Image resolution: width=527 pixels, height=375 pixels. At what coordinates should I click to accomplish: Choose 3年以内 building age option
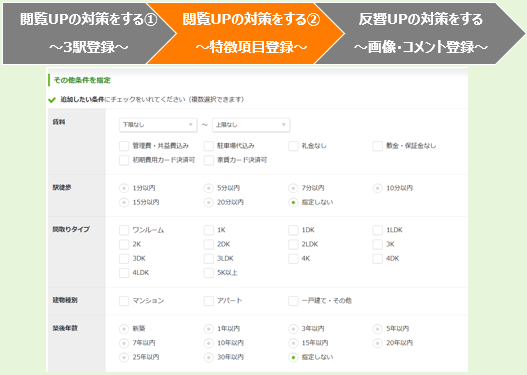point(293,329)
